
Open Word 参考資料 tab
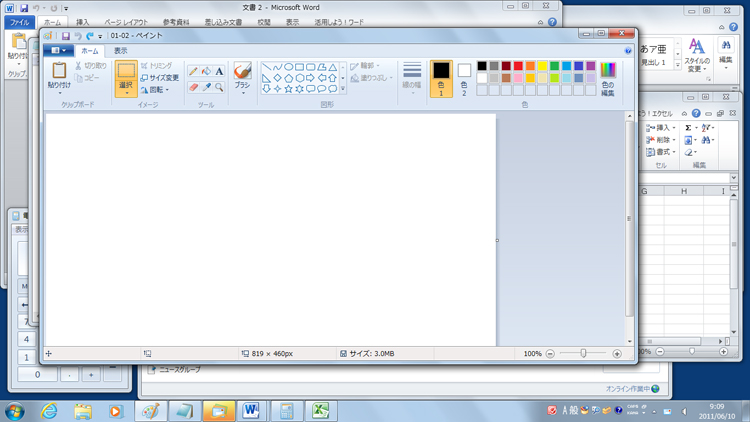176,22
